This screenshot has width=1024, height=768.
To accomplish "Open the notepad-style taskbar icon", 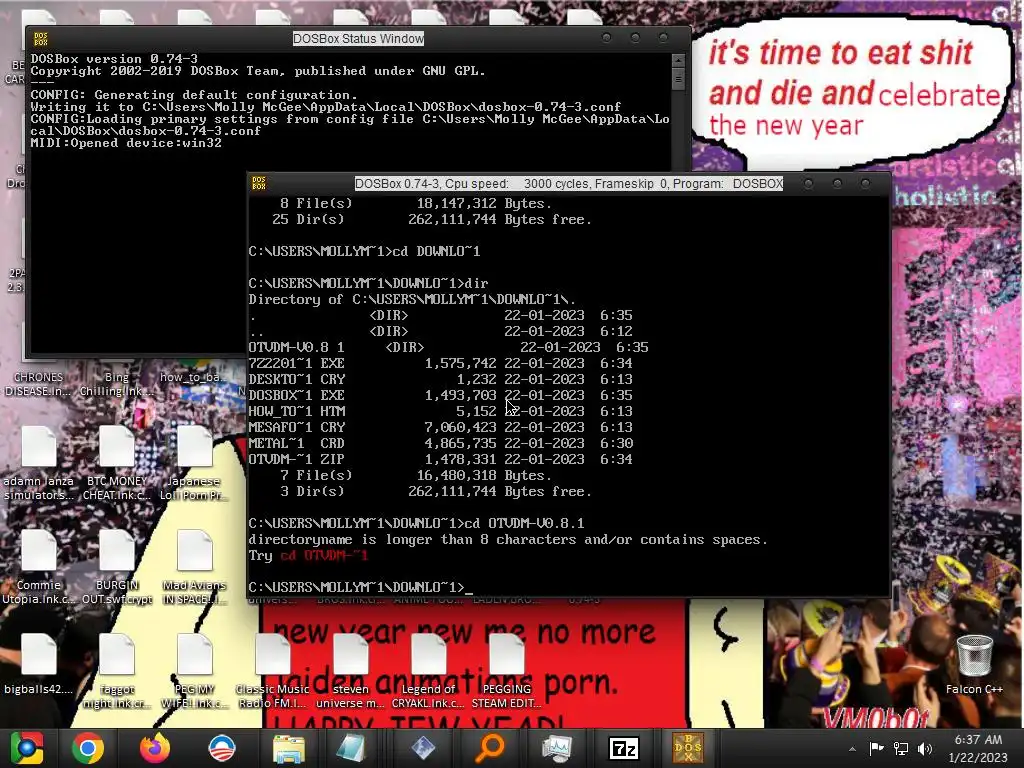I will pyautogui.click(x=351, y=748).
